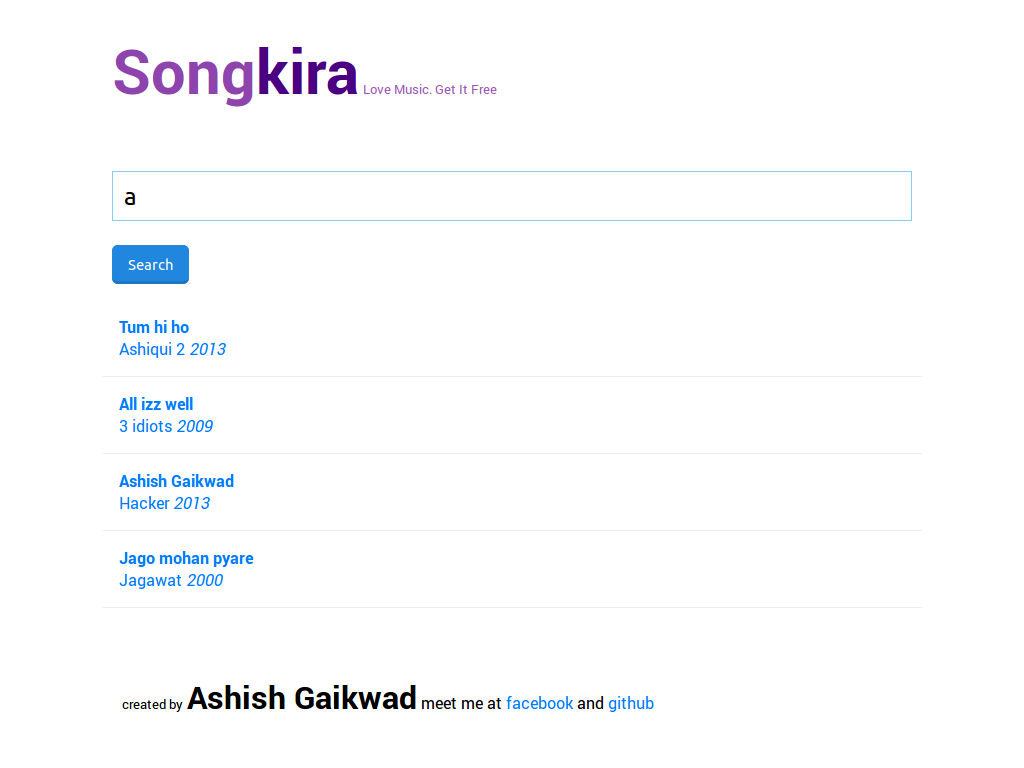Open the 'Ashish Gaikwad' song result title
1024x768 pixels.
tap(176, 481)
